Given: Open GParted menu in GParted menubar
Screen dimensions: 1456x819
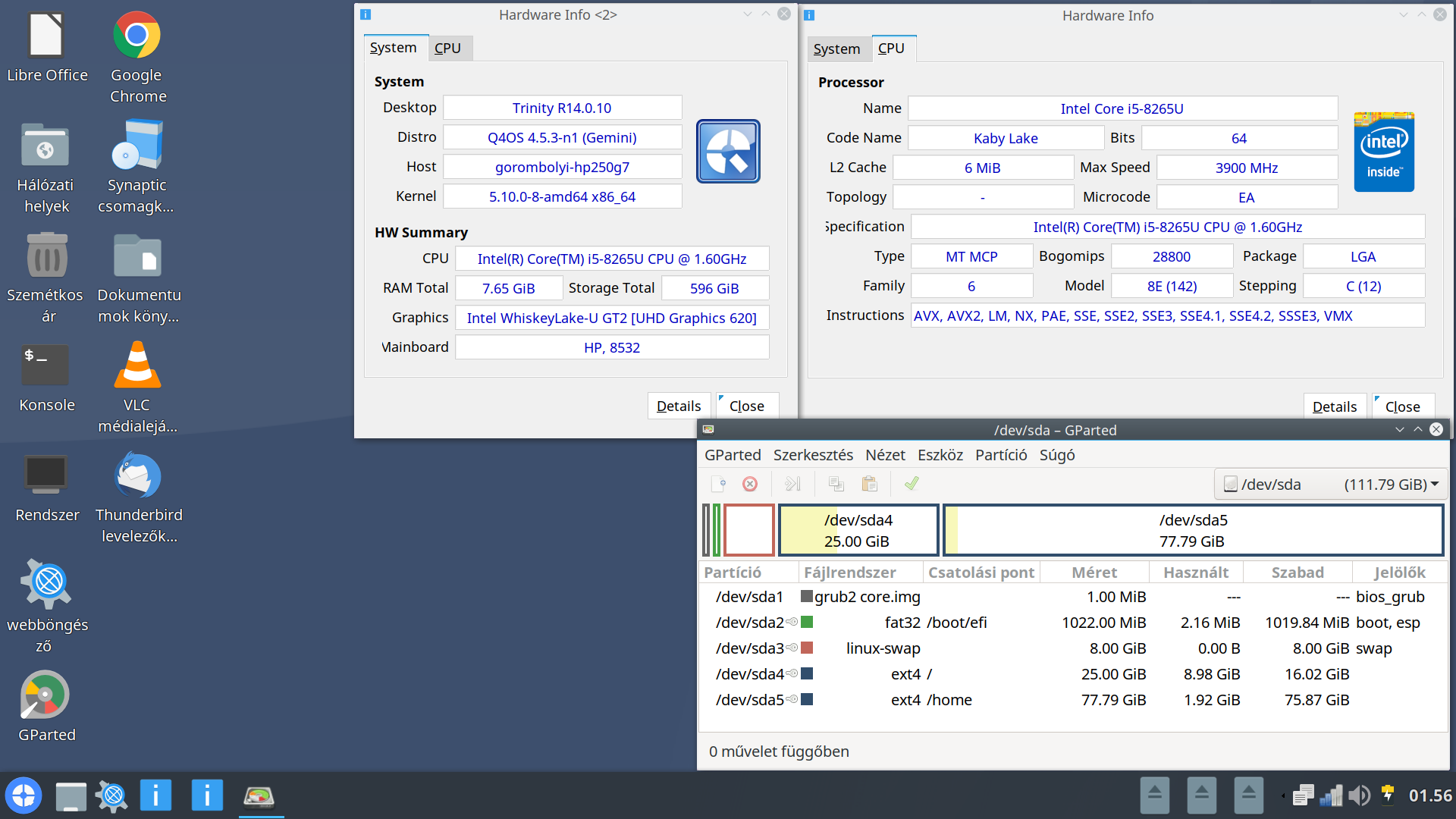Looking at the screenshot, I should coord(733,455).
